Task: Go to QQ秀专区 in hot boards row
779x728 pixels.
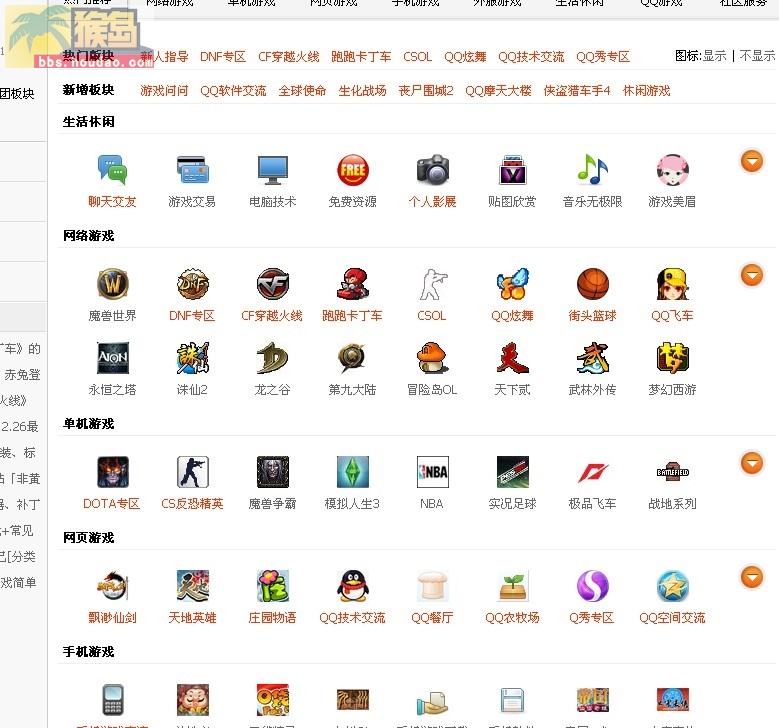Action: coord(603,57)
